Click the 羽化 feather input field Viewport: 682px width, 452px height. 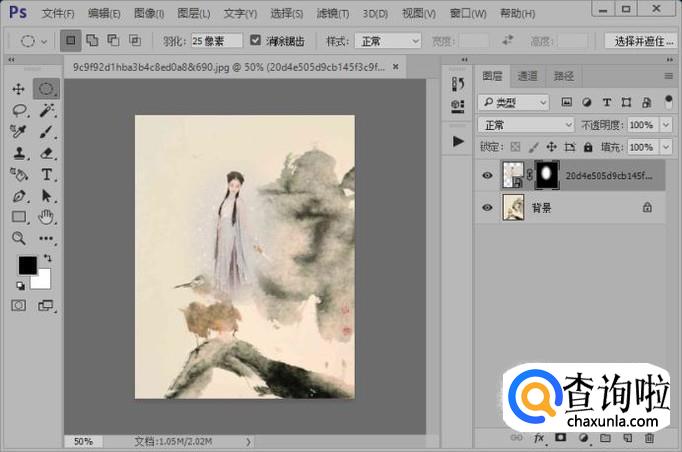(215, 41)
